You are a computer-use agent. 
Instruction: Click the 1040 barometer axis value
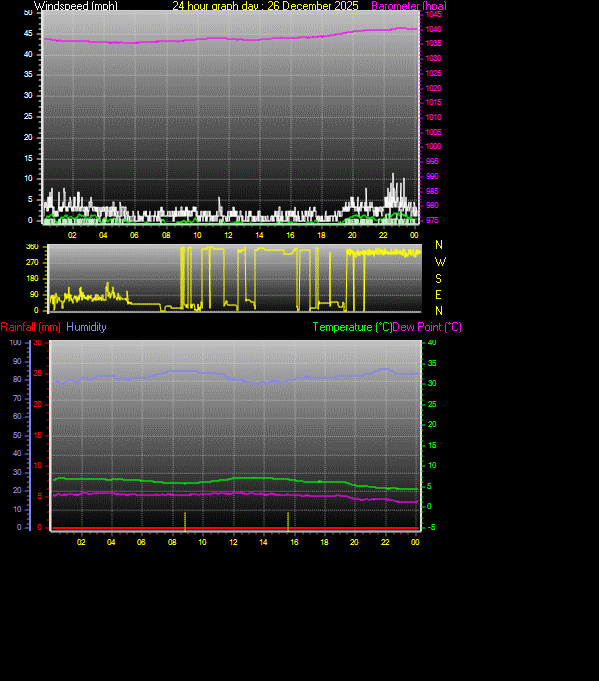pyautogui.click(x=433, y=29)
